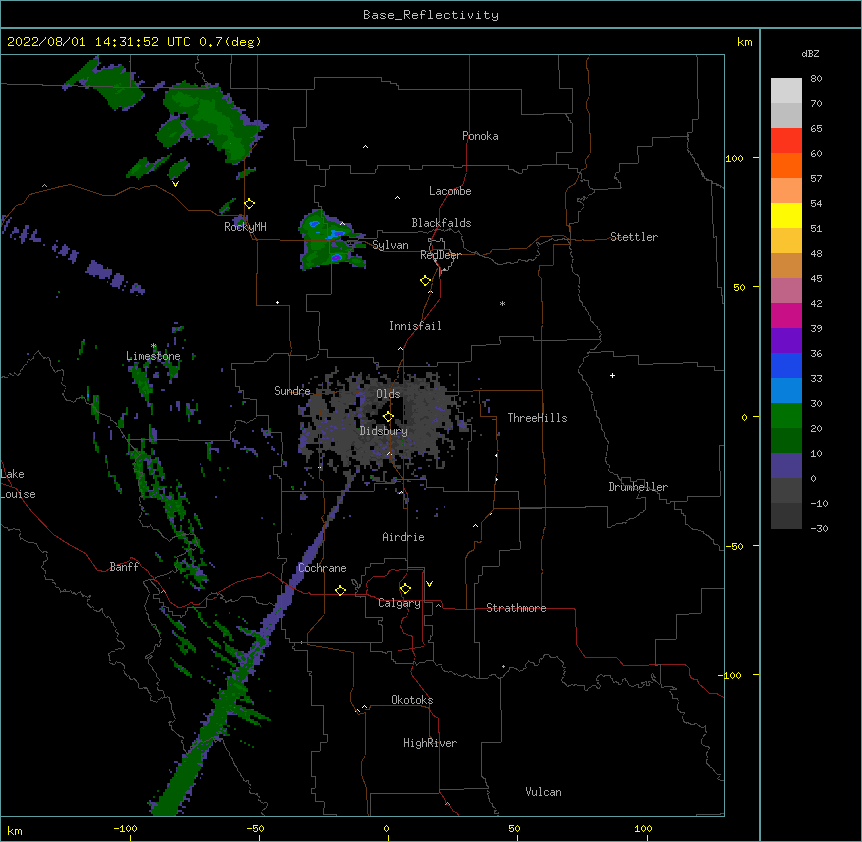Pick the white 70-80 dBZ legend swatch
The width and height of the screenshot is (862, 842).
(x=786, y=91)
